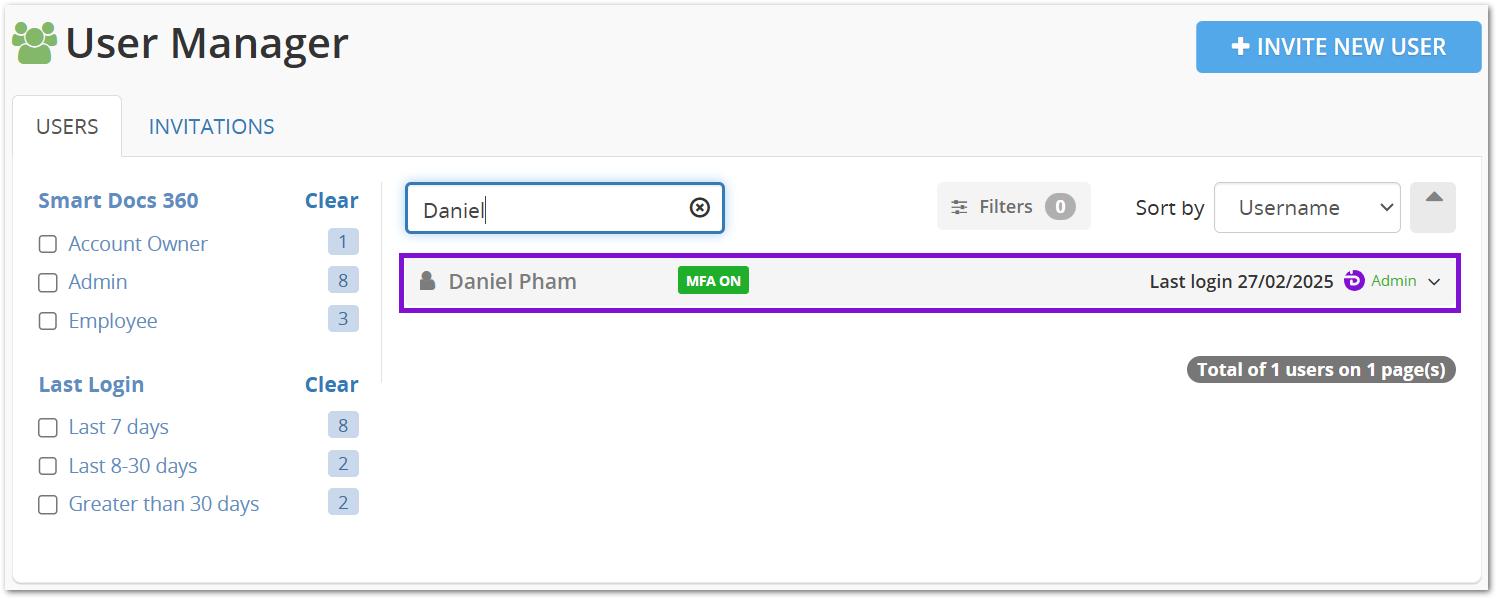Click the Invite New User button
1497x599 pixels.
coord(1338,47)
